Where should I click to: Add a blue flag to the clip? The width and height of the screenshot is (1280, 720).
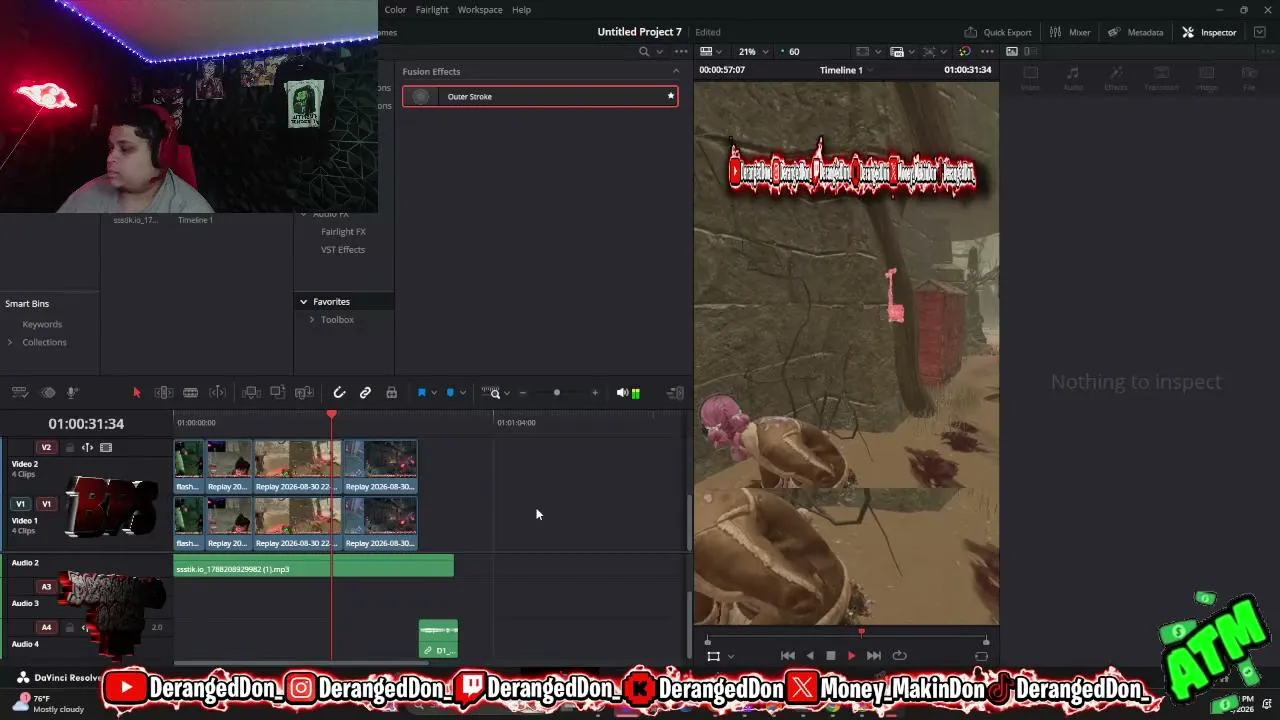[421, 393]
